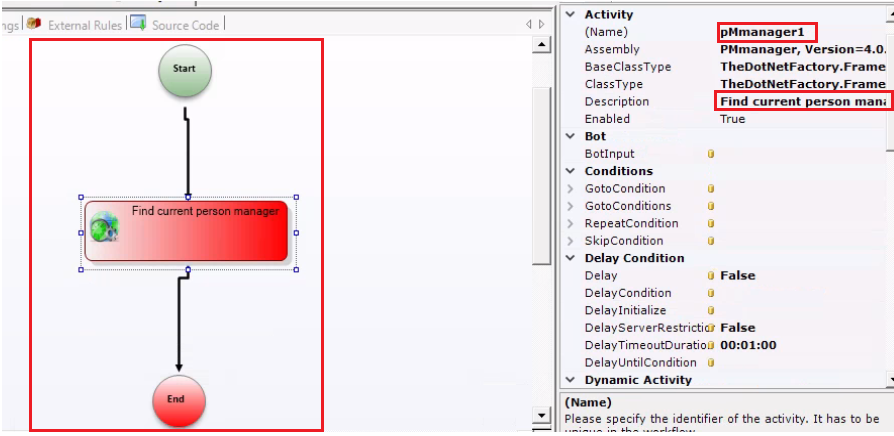This screenshot has width=894, height=436.
Task: Open the External Rules tab
Action: click(85, 26)
